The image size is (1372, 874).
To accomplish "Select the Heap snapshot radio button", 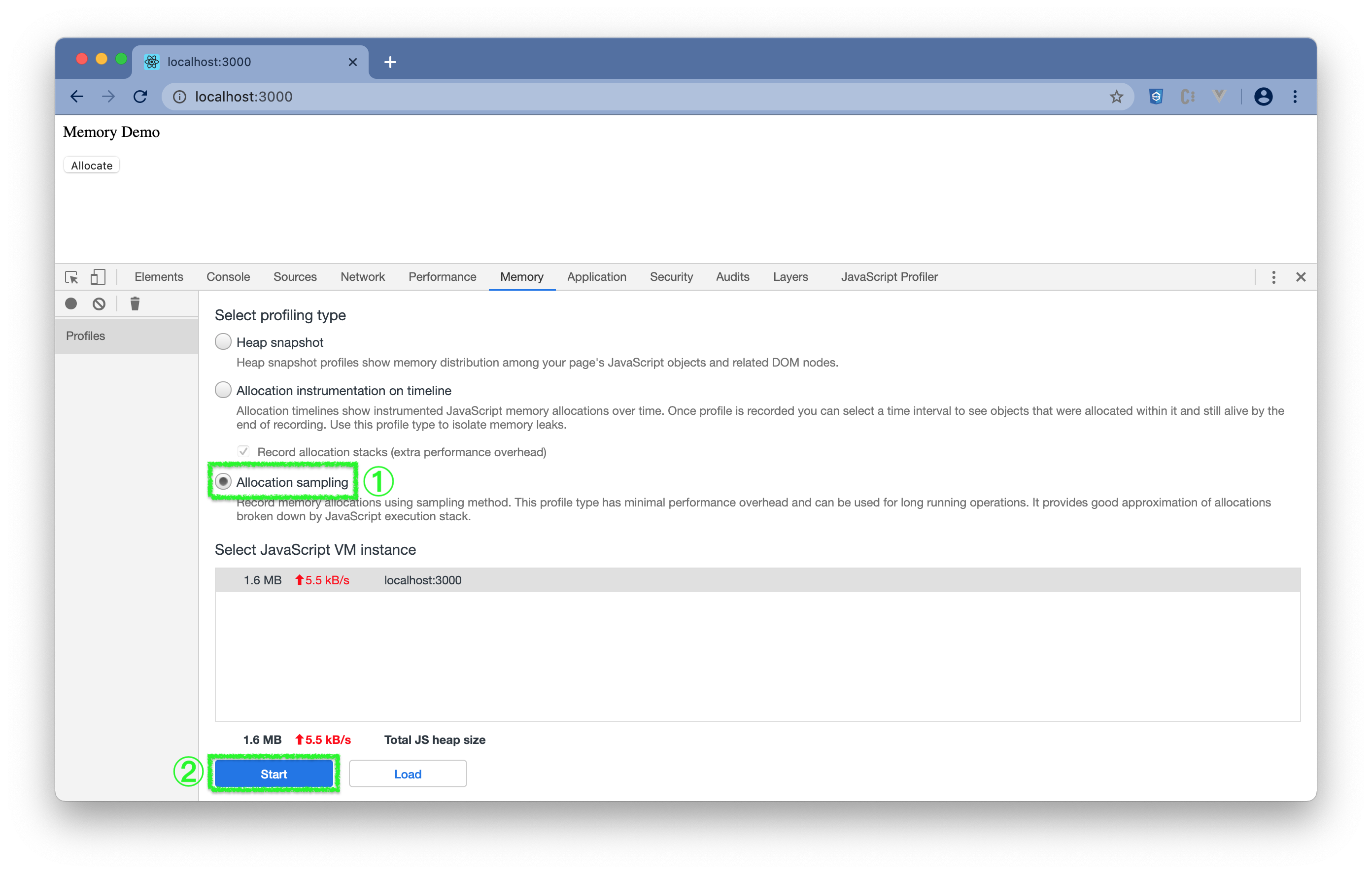I will click(223, 342).
